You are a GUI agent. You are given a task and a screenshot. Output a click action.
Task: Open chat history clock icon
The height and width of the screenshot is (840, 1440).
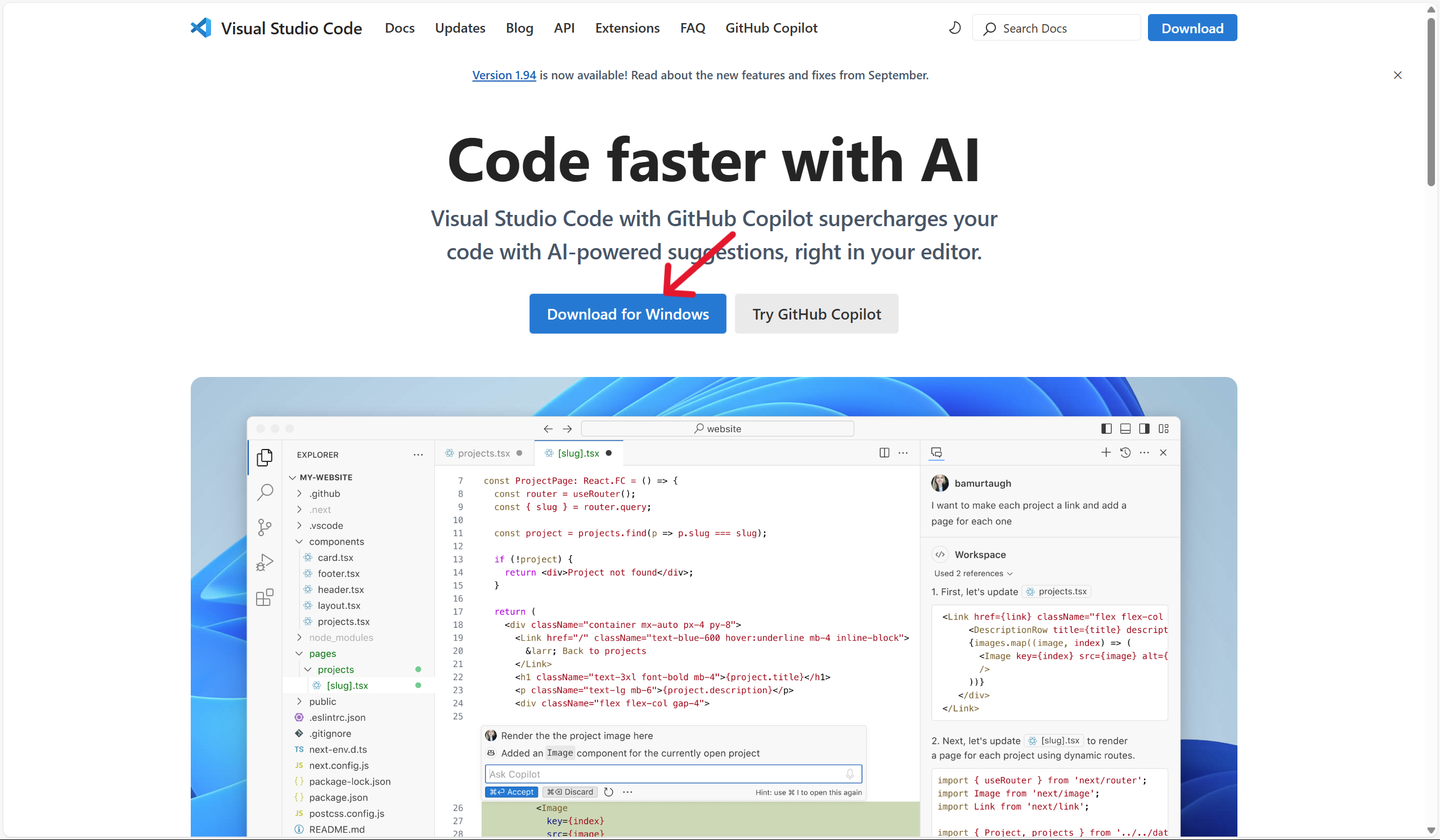point(1125,452)
